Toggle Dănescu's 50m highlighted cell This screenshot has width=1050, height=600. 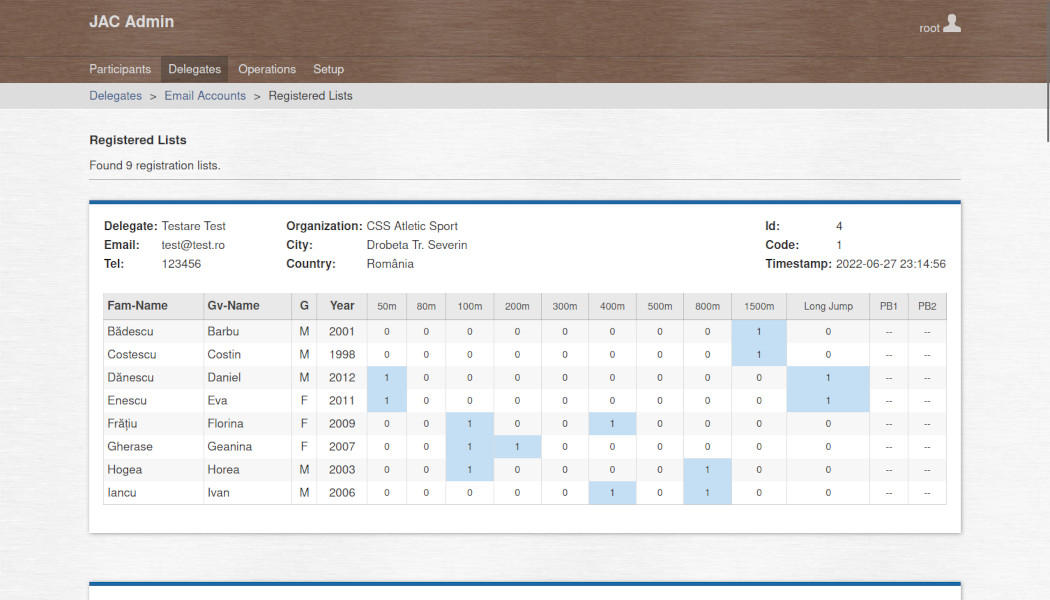(387, 377)
